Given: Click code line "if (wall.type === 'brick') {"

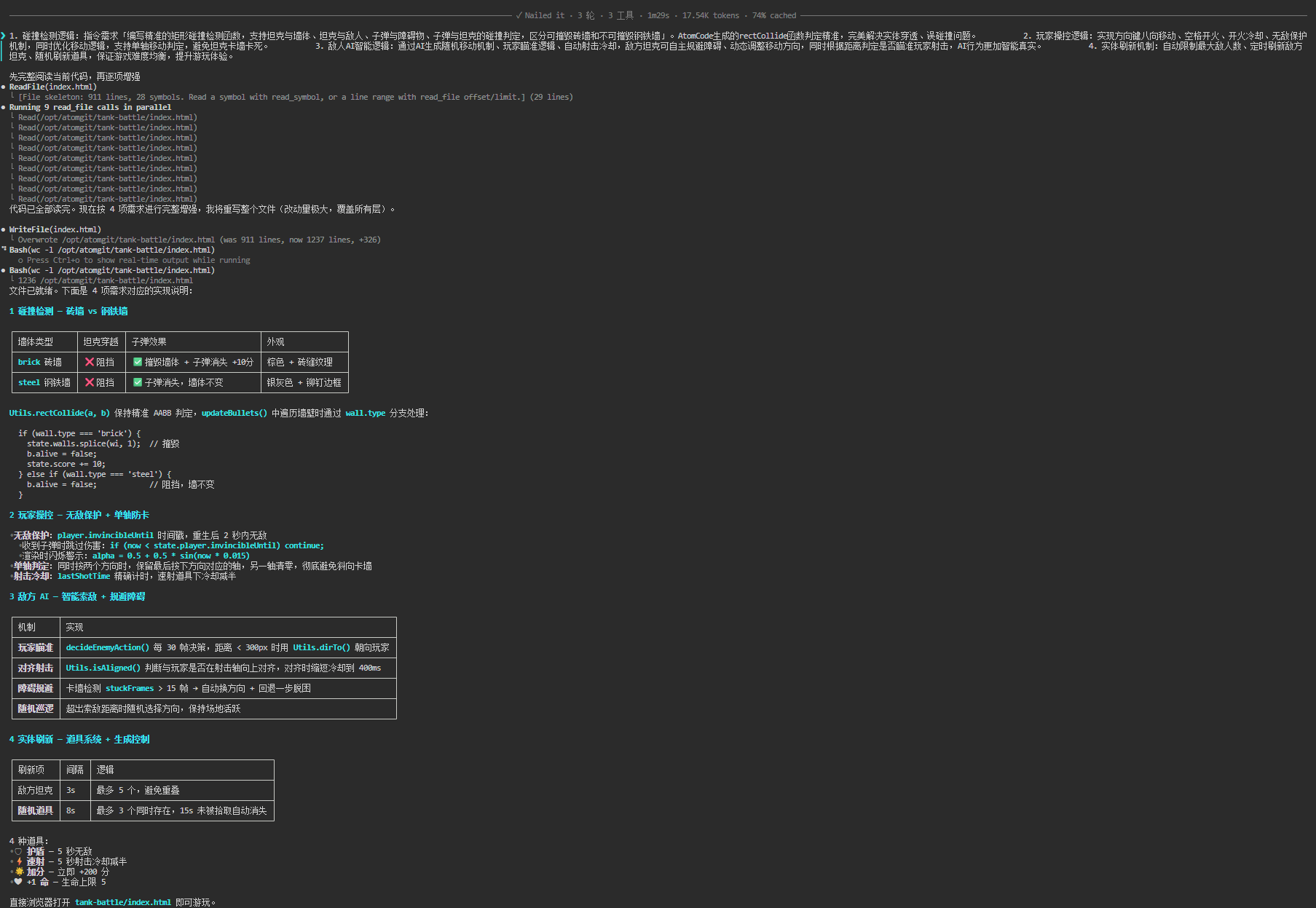Looking at the screenshot, I should point(79,433).
